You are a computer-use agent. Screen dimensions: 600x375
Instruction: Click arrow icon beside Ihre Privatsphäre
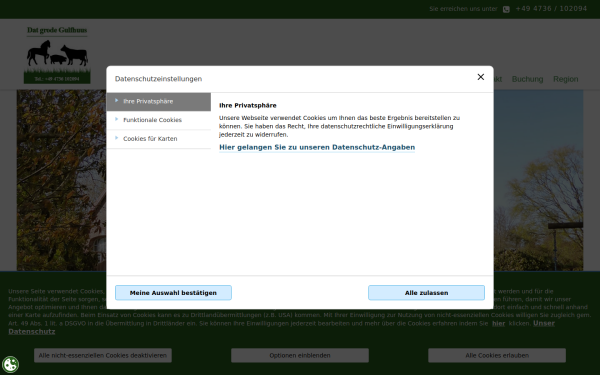pos(117,101)
